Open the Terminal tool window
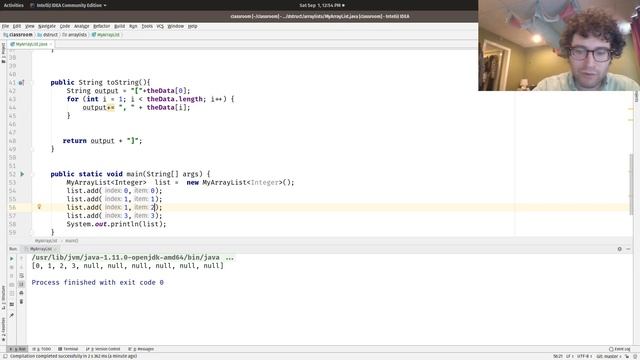 click(x=68, y=349)
